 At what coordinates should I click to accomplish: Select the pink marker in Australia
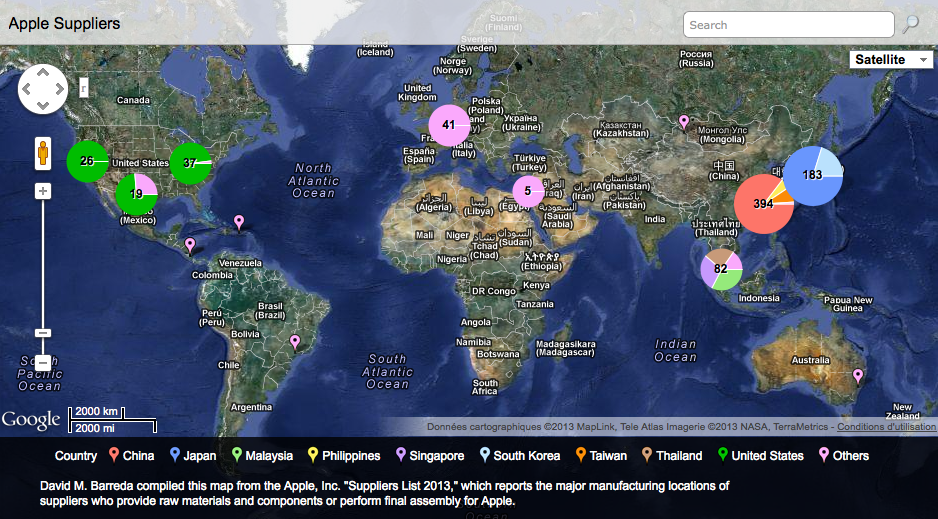click(857, 375)
